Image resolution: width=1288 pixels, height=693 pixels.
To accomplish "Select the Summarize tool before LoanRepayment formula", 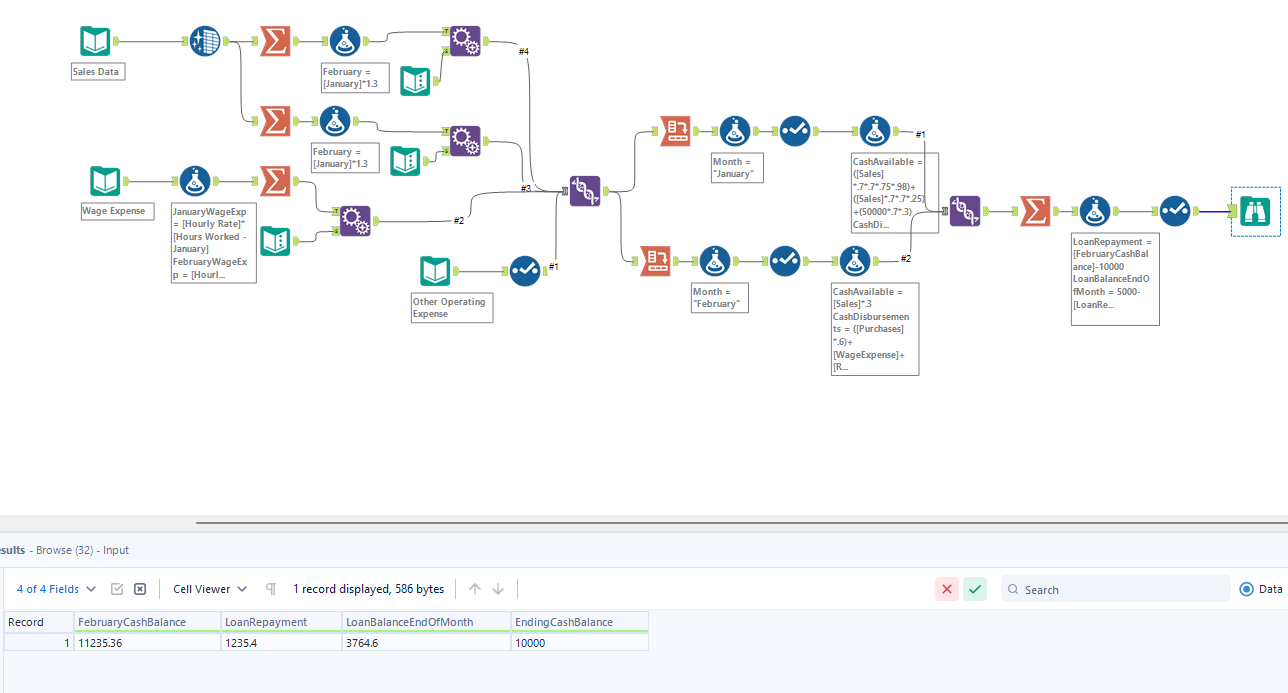I will [1035, 211].
